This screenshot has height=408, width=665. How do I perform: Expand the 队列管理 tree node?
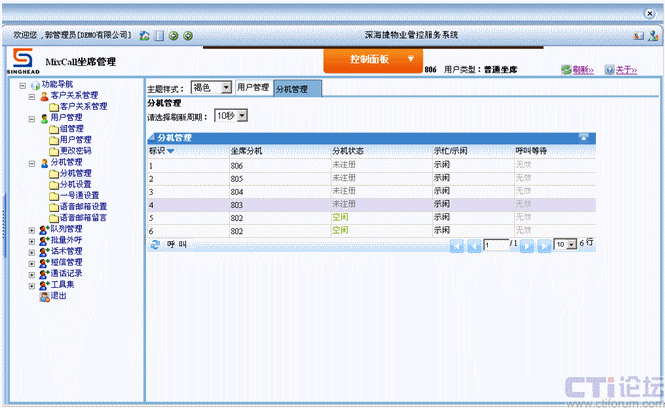click(32, 229)
